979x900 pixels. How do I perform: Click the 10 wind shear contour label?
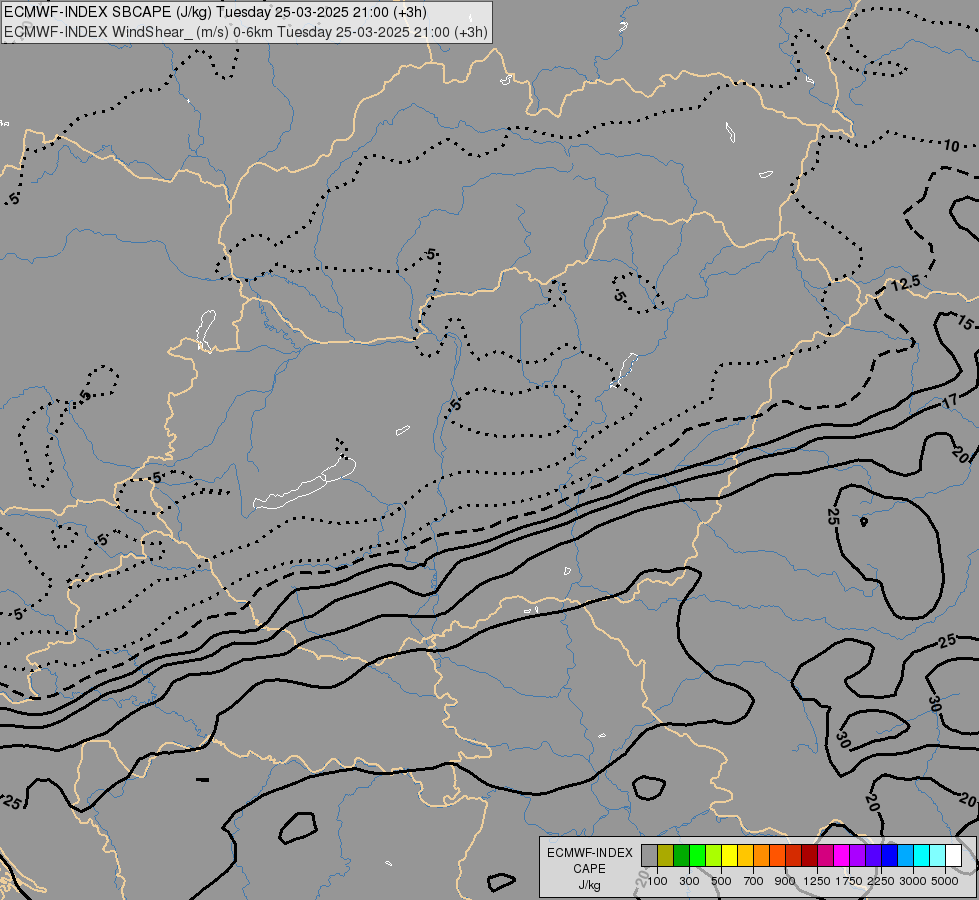coord(951,146)
